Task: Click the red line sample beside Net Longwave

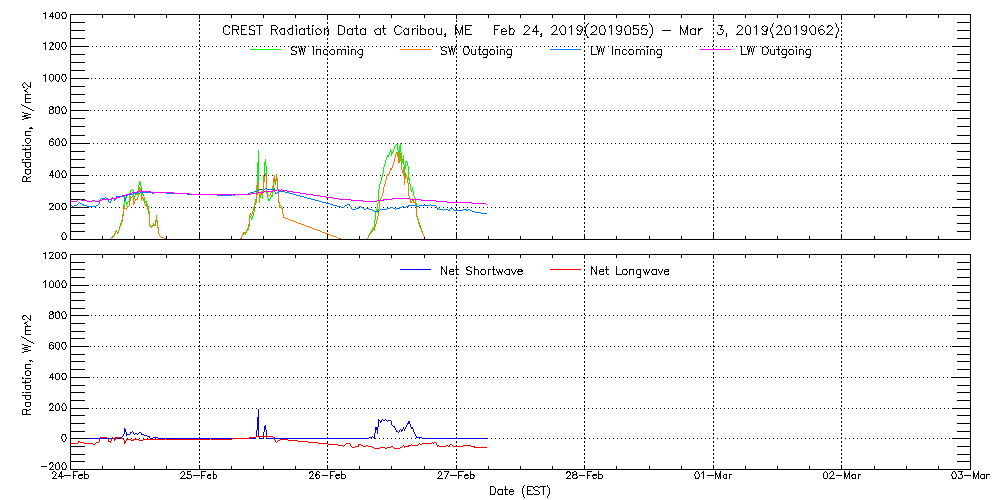Action: click(x=564, y=270)
